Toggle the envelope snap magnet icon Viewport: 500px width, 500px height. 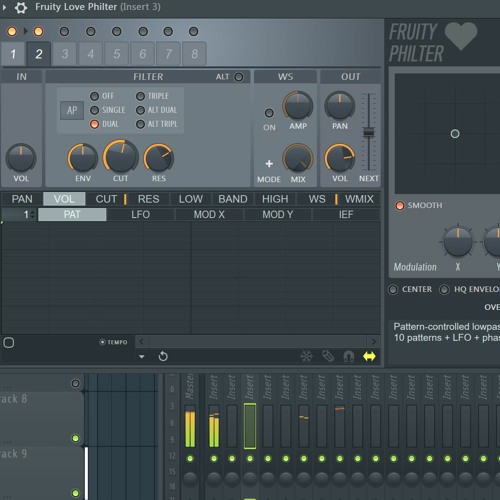[x=349, y=356]
